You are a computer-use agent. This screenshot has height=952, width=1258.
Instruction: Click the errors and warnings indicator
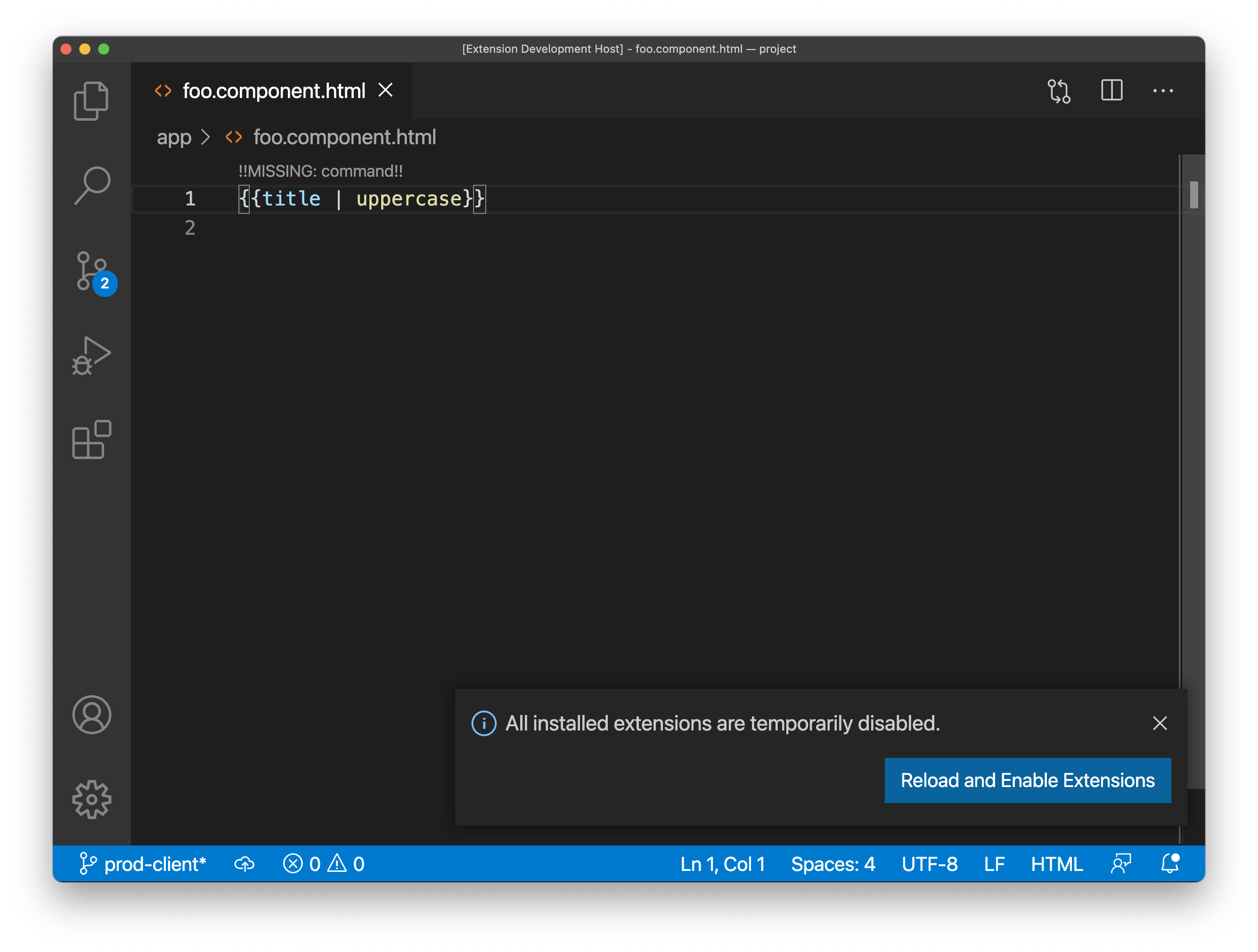[x=323, y=864]
